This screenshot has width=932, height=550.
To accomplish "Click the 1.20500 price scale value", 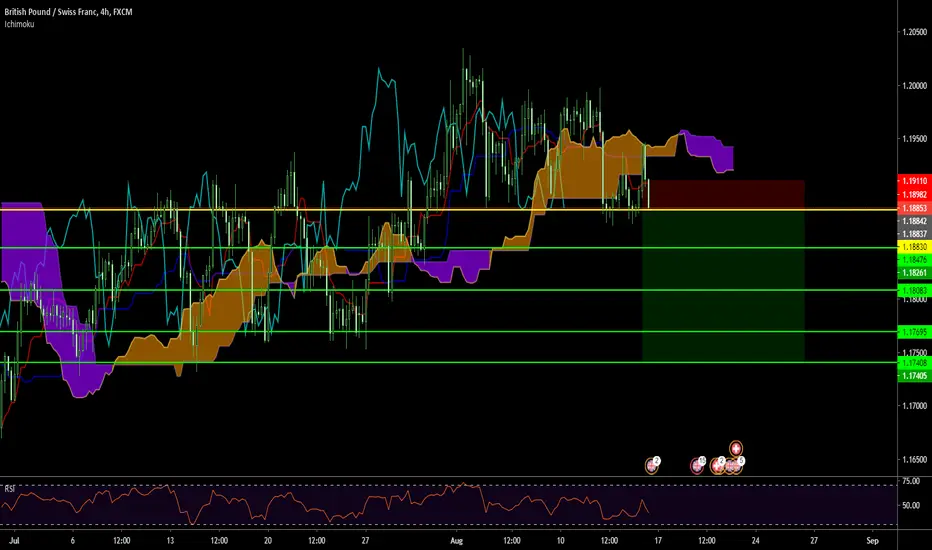I will pyautogui.click(x=914, y=32).
